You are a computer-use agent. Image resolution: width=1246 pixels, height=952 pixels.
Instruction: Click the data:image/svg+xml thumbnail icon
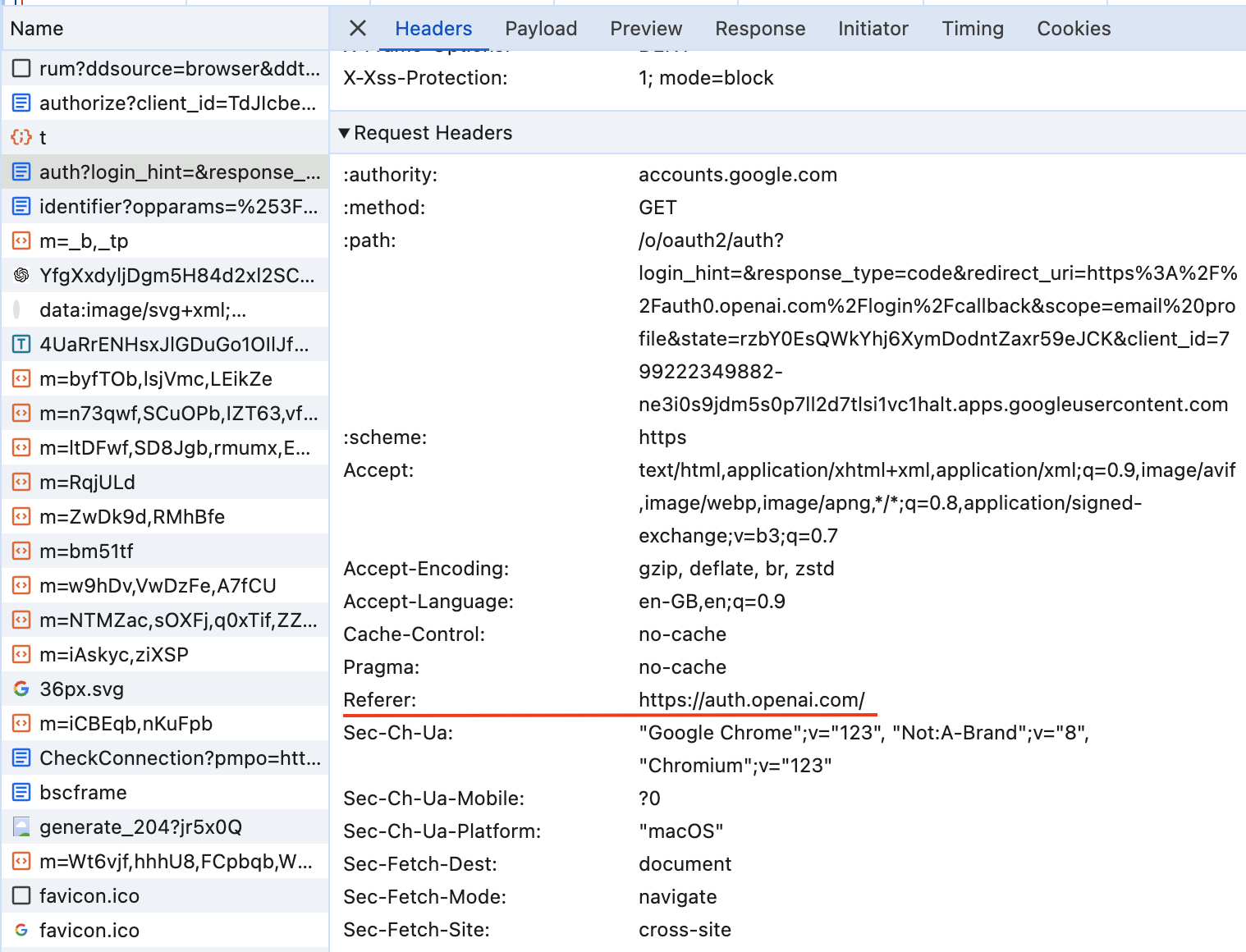17,310
